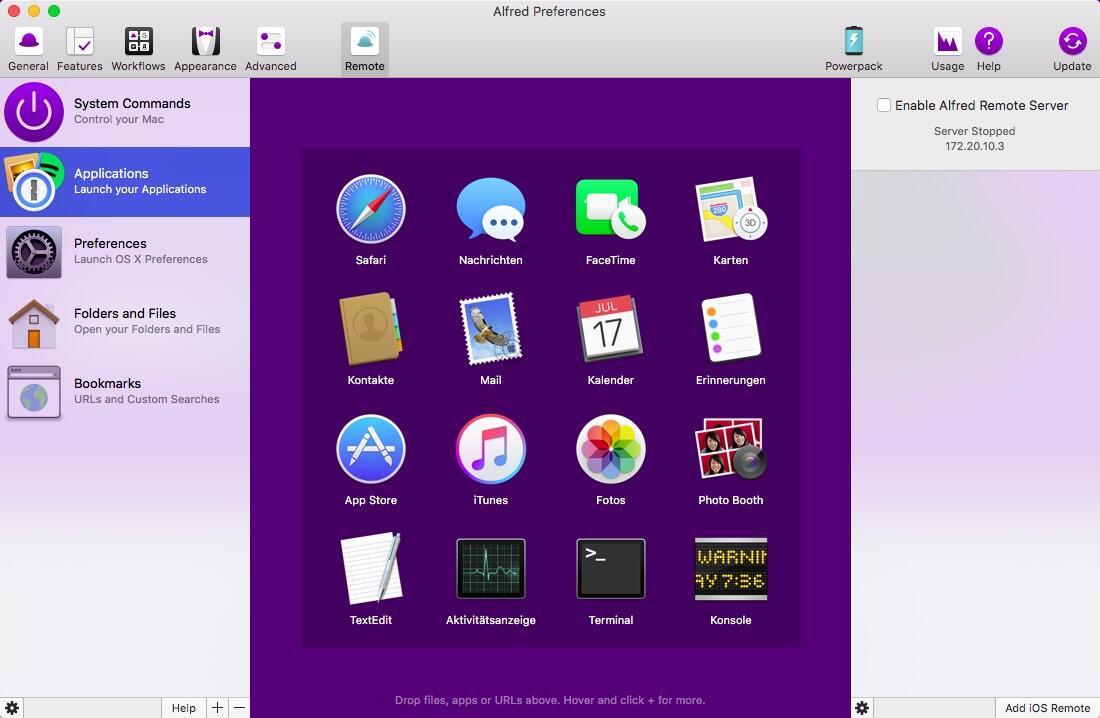Add a new remote page with plus

(x=217, y=707)
